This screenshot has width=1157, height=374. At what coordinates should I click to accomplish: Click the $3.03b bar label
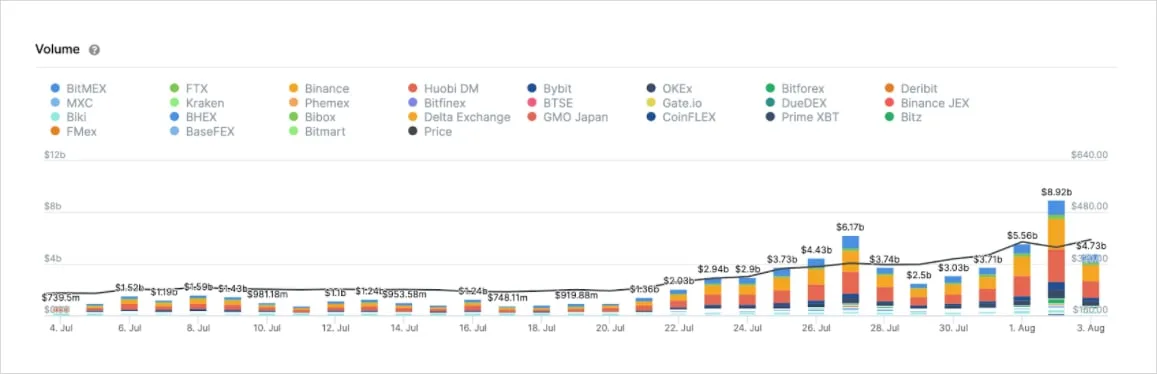click(x=953, y=267)
